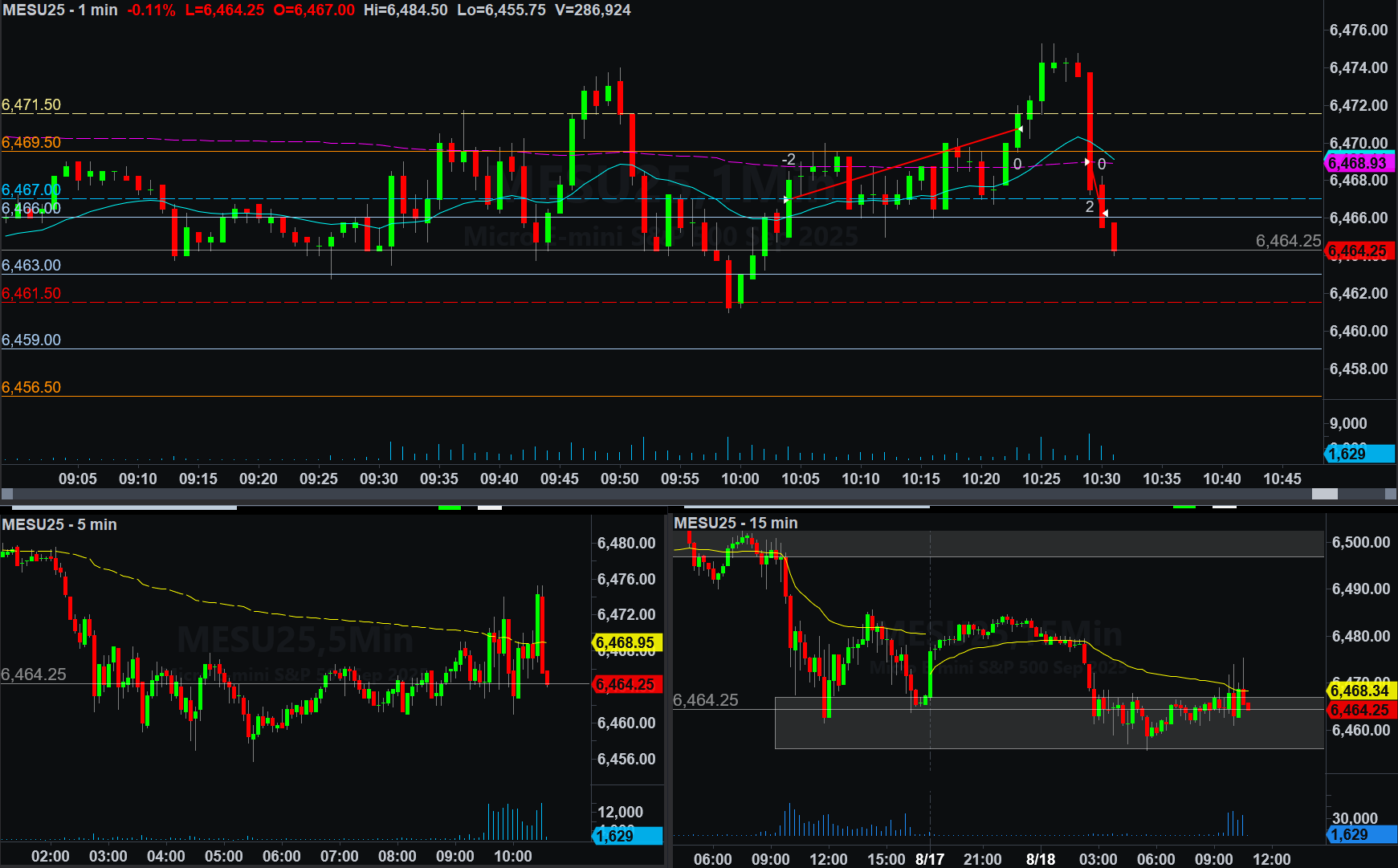
Task: Select the -2 position label on the 1 min chart
Action: pyautogui.click(x=789, y=160)
